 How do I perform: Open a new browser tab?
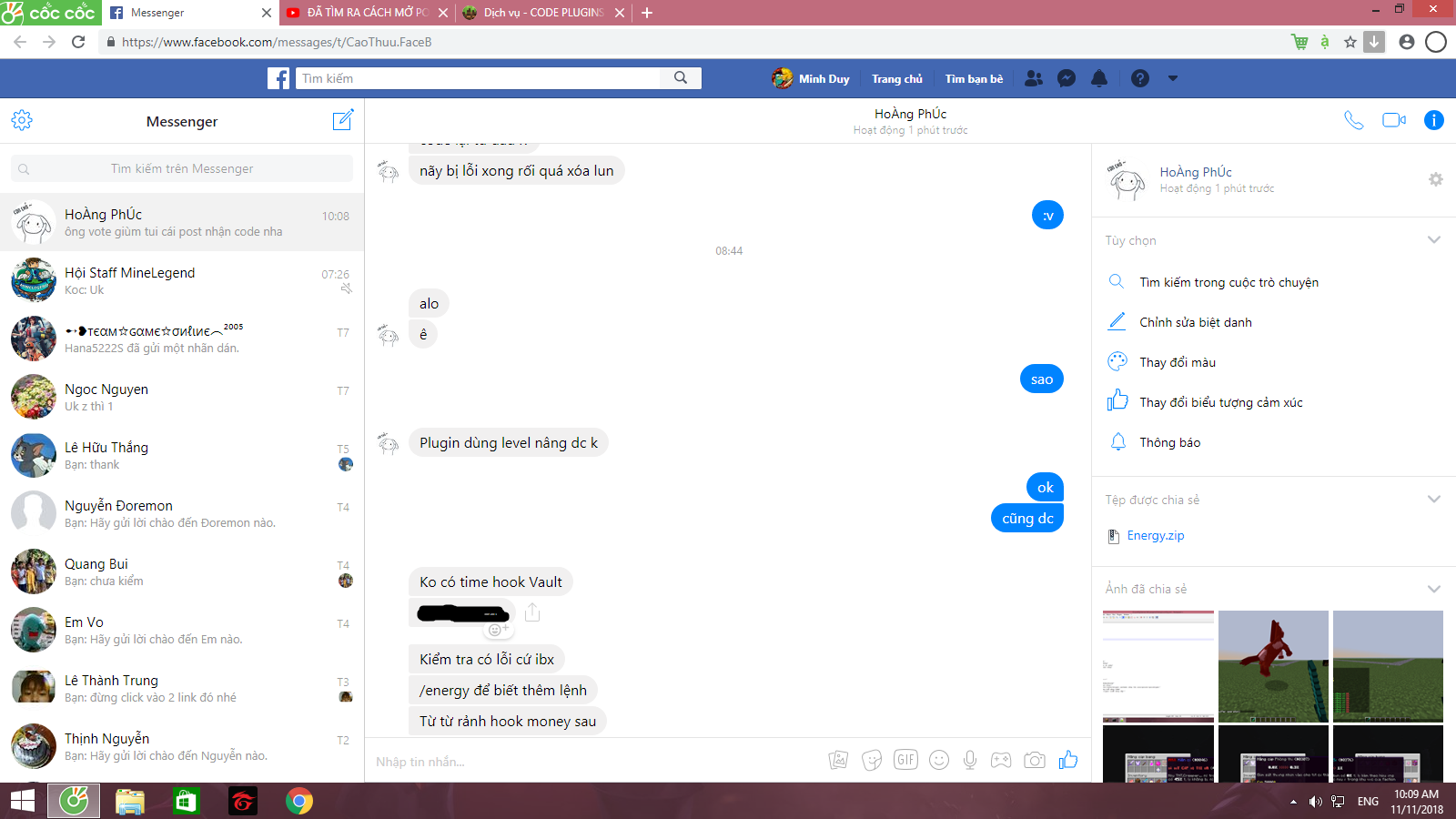pos(647,13)
